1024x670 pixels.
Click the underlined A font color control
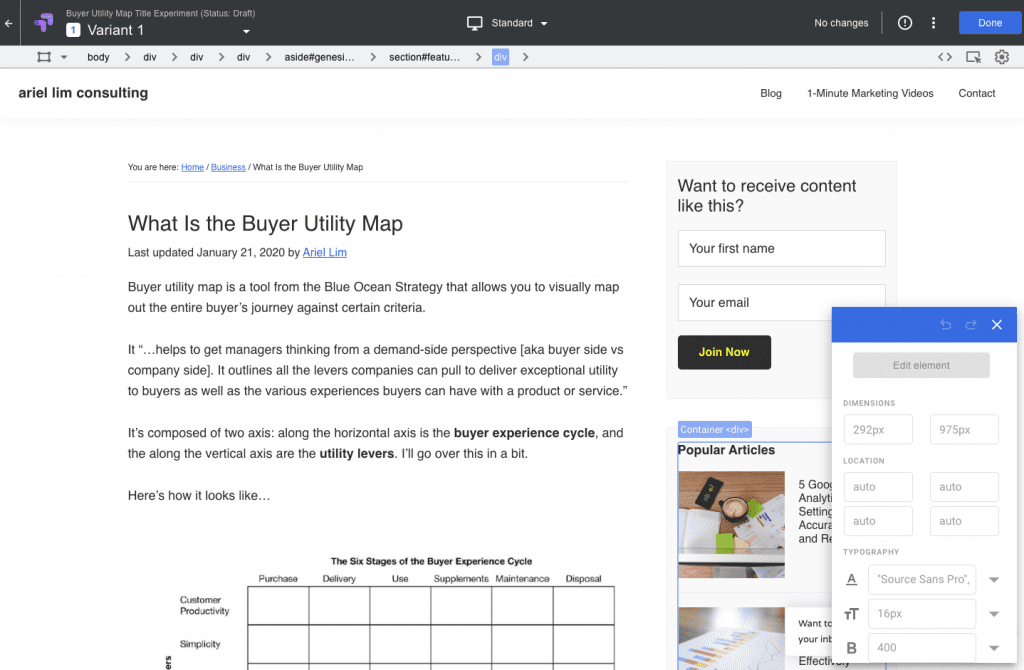click(x=851, y=579)
